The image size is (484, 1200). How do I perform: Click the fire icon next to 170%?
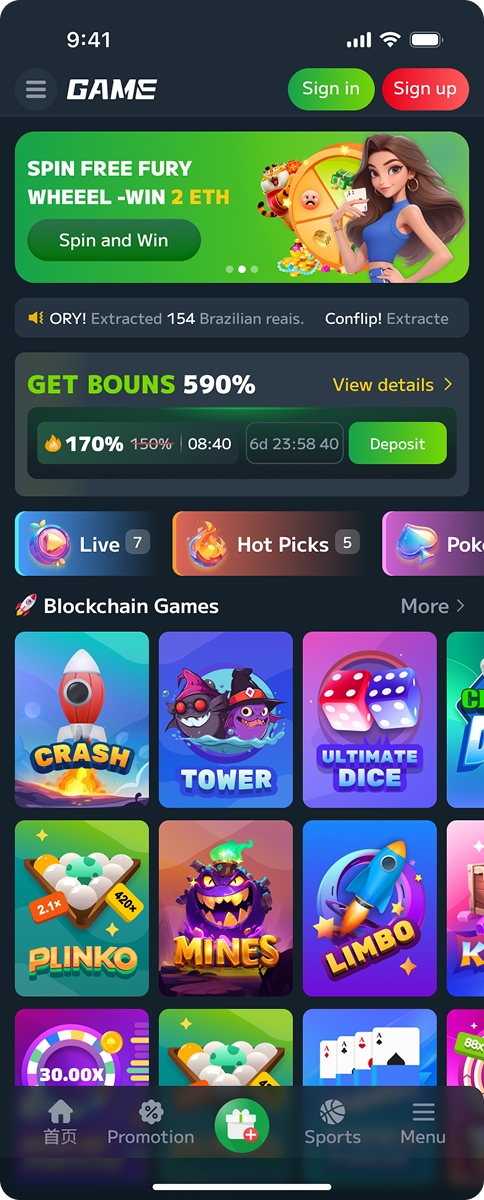click(x=53, y=443)
